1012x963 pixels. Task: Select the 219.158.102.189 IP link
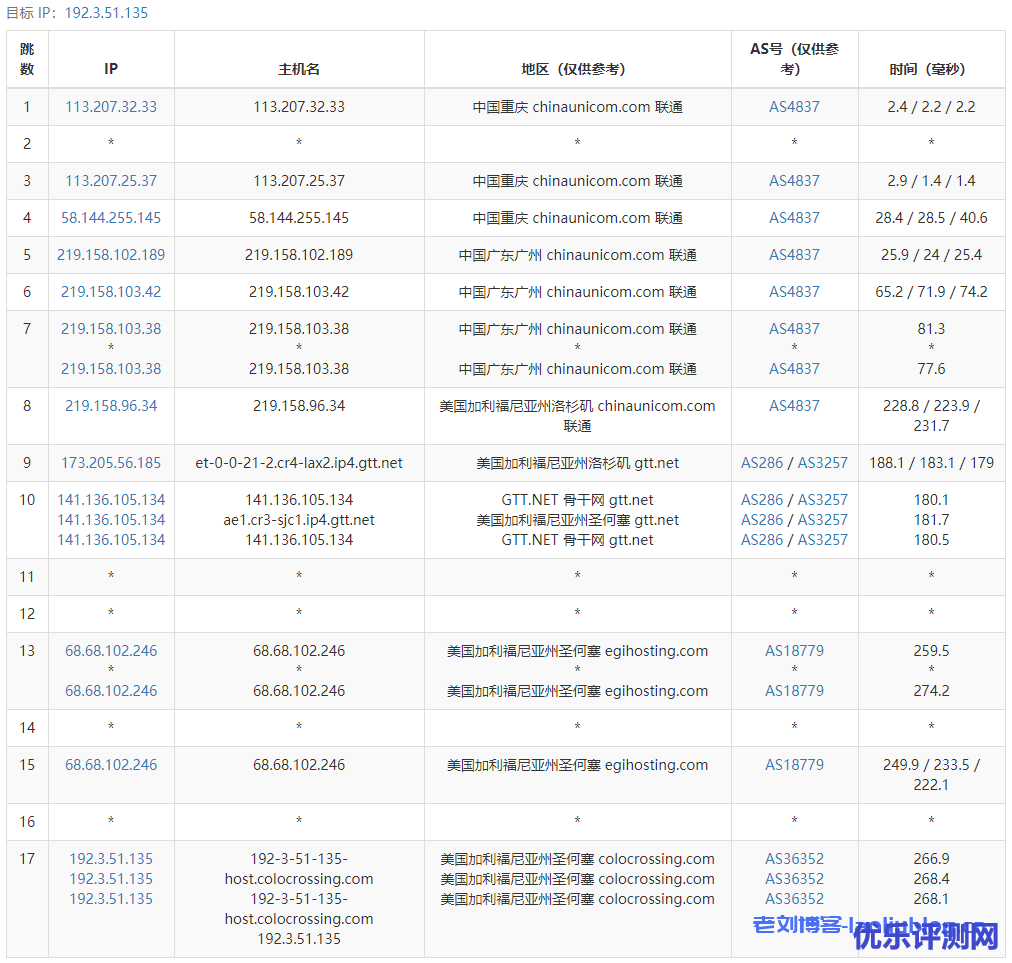click(111, 255)
